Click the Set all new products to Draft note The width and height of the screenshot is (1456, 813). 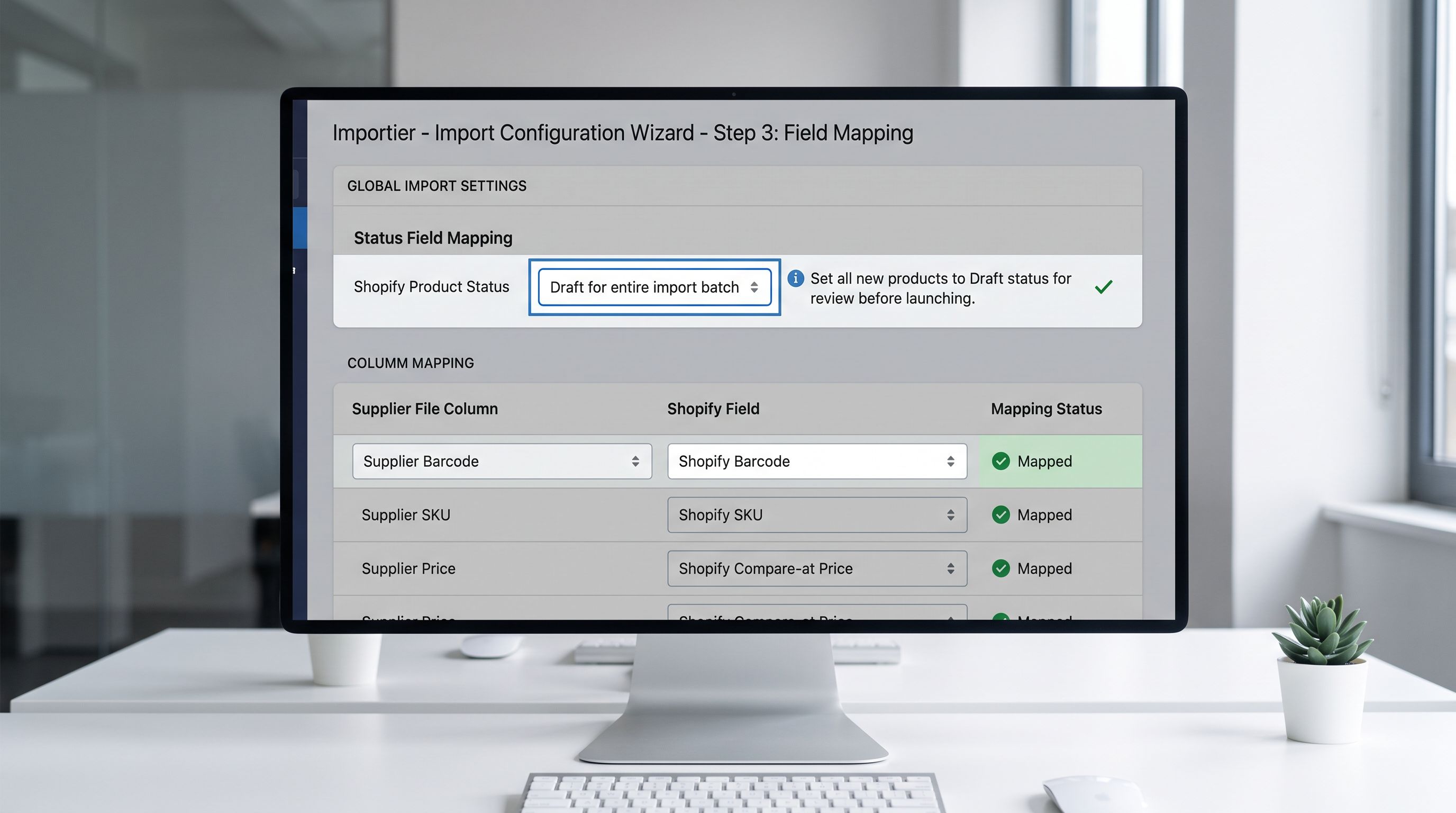[941, 288]
